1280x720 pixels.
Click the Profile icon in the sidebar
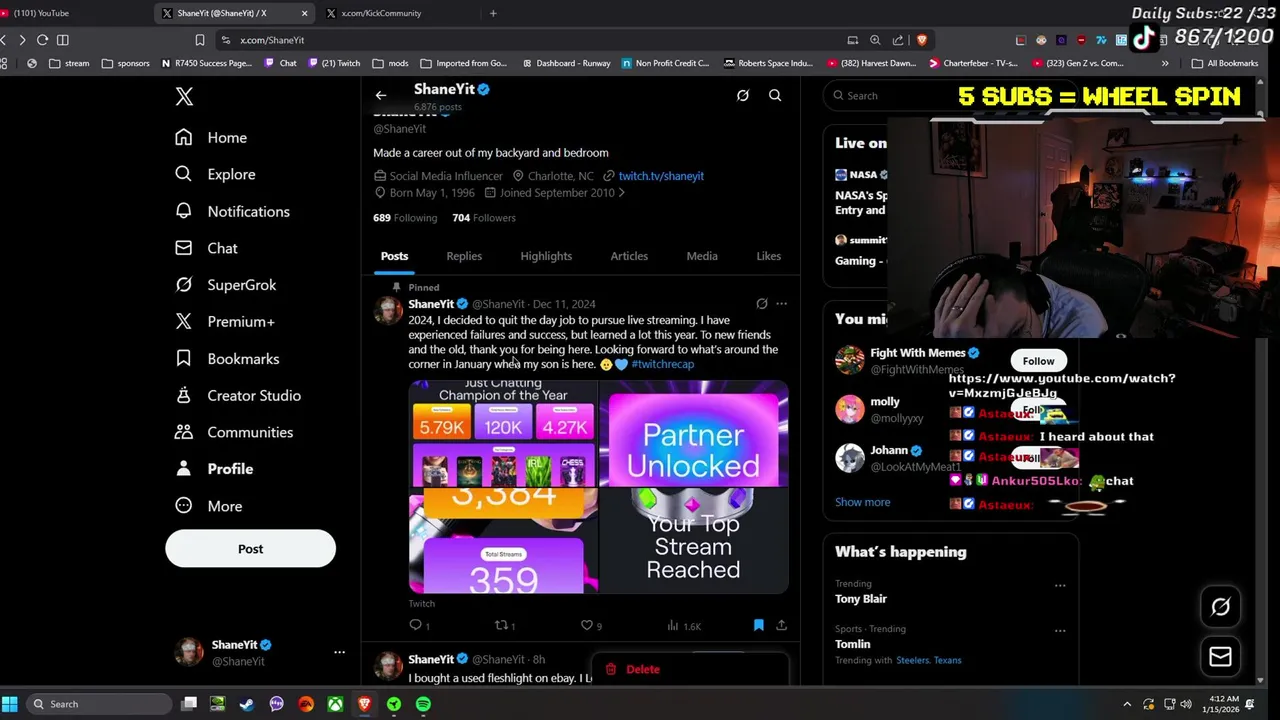183,468
